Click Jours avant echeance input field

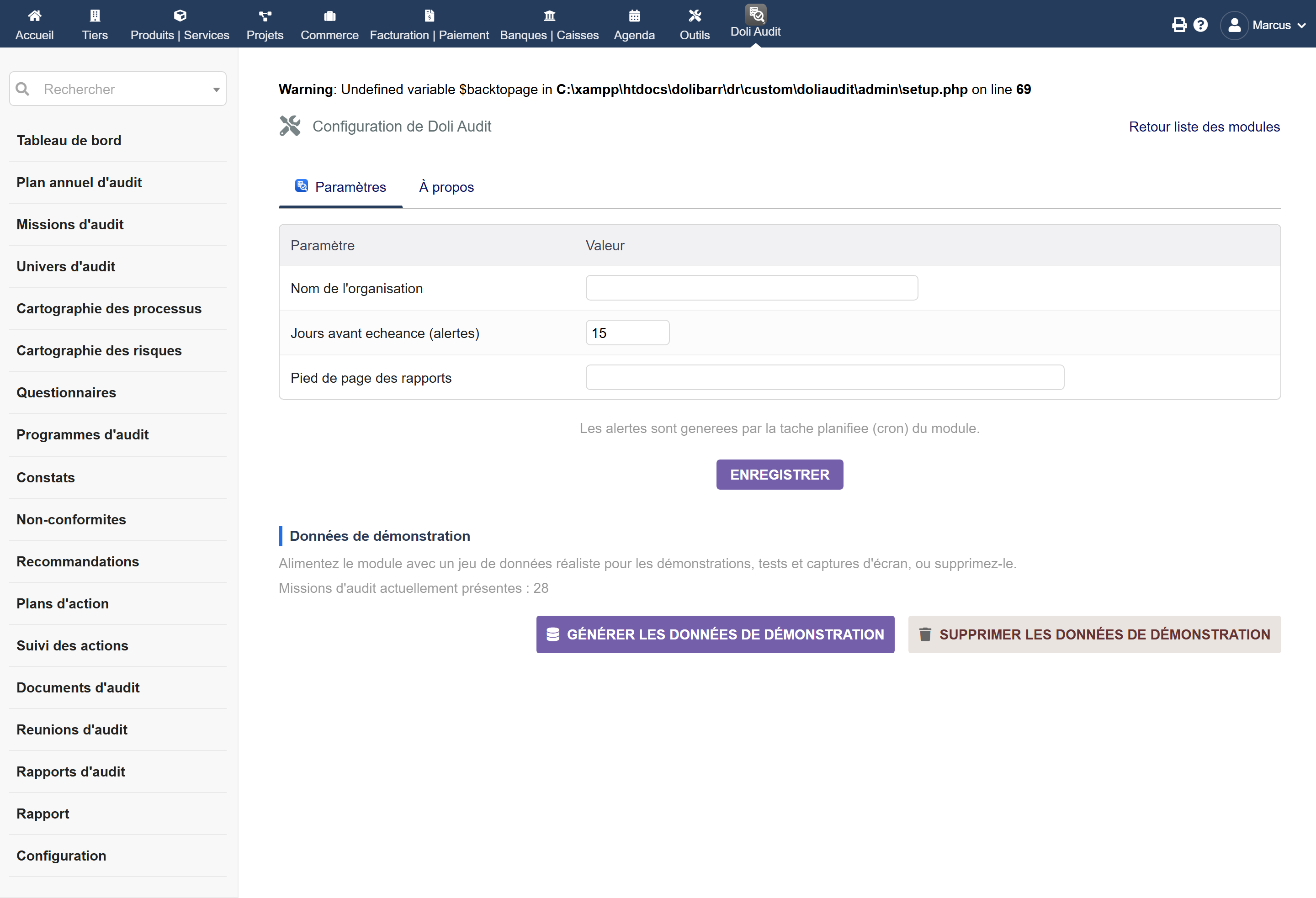pos(627,333)
